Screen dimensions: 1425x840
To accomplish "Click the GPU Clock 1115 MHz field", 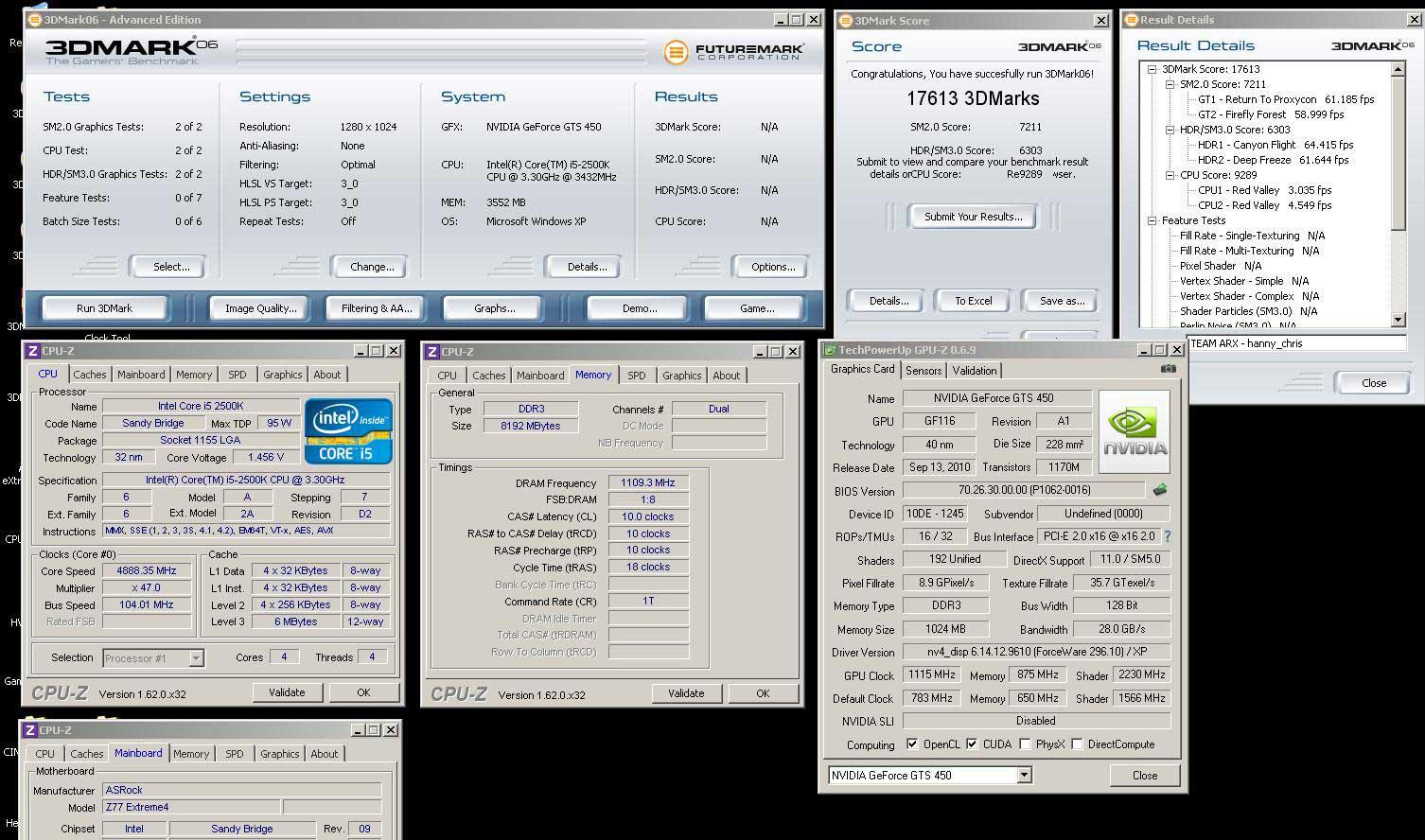I will click(931, 675).
